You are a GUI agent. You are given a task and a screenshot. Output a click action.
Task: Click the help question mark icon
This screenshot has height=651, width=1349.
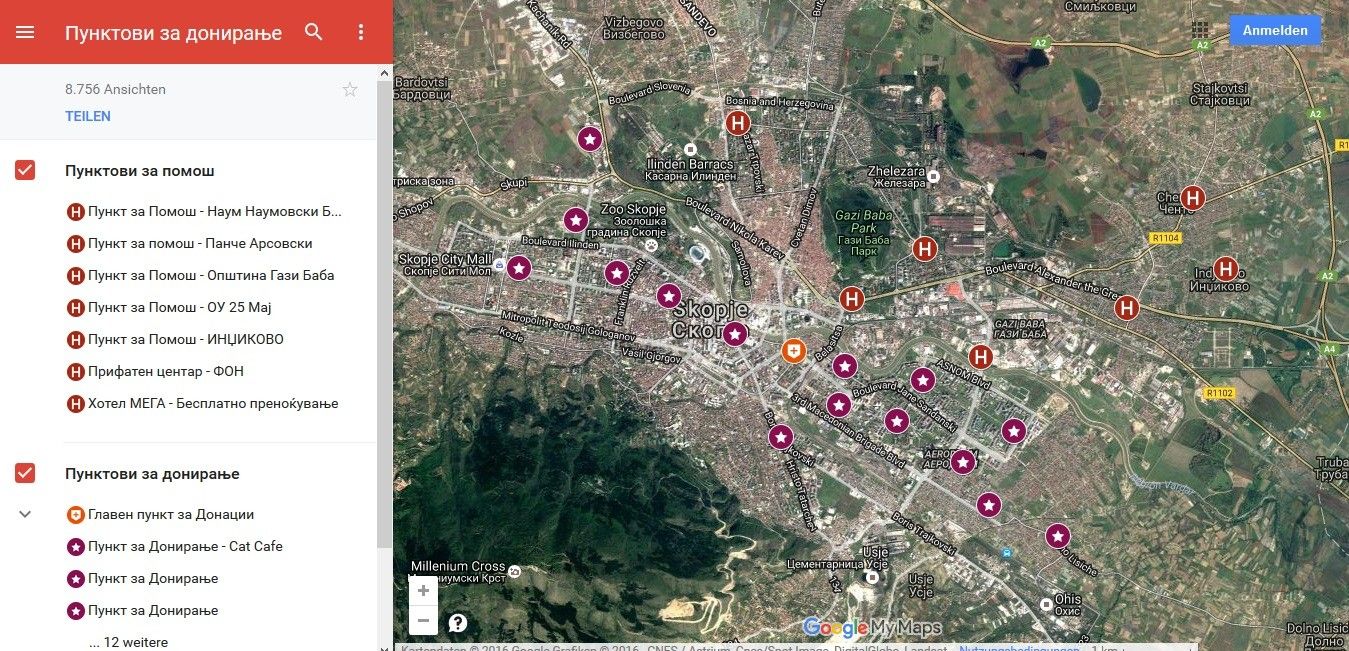click(457, 622)
